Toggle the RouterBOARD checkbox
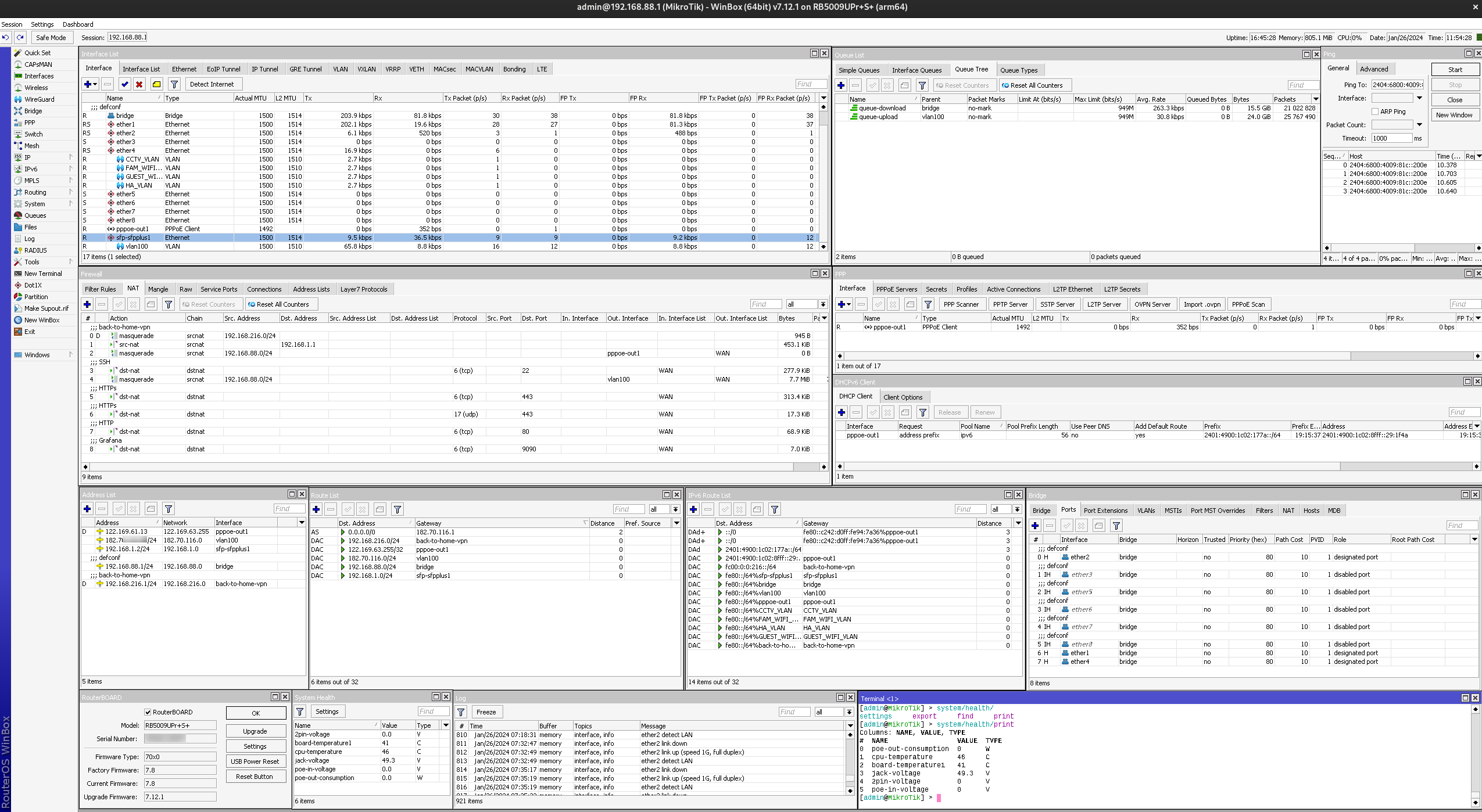The image size is (1482, 812). pos(148,712)
